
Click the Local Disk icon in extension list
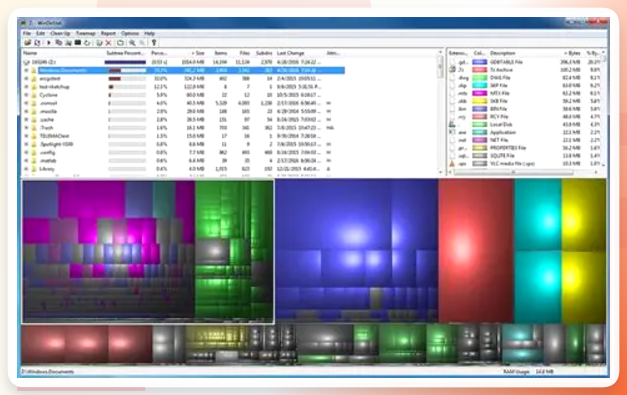[453, 124]
